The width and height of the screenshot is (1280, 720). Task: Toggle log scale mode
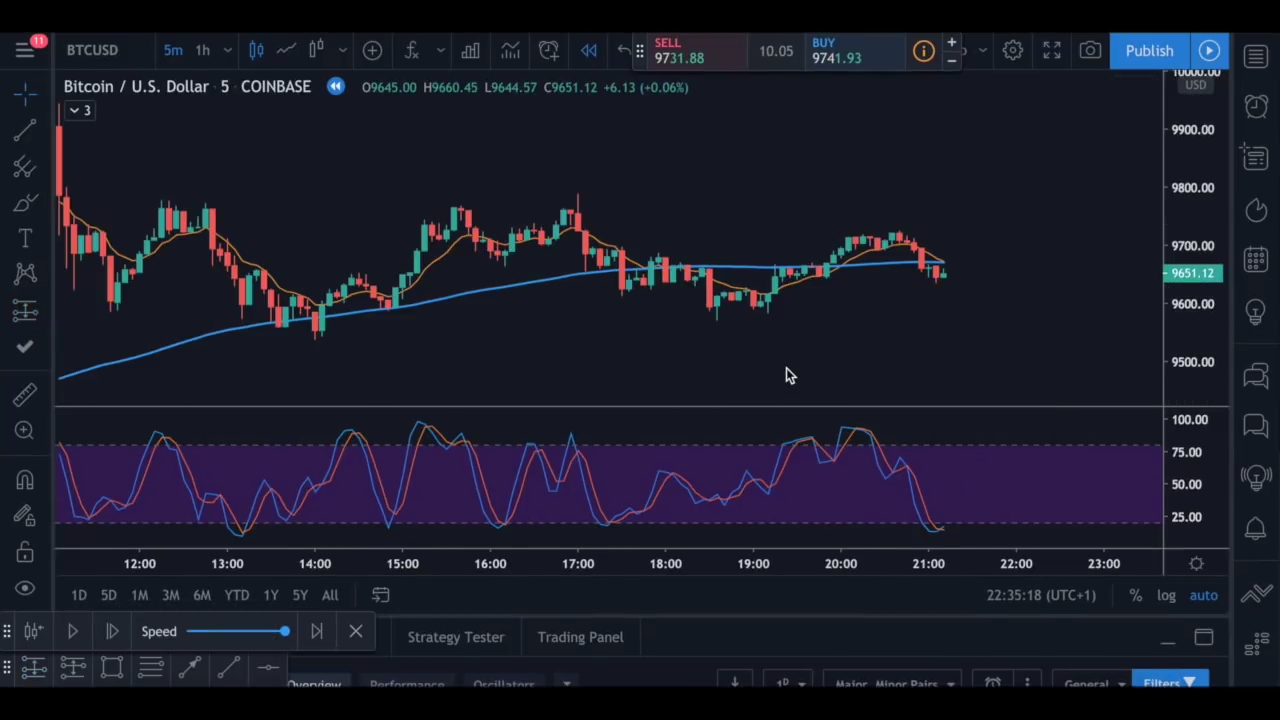click(1166, 595)
